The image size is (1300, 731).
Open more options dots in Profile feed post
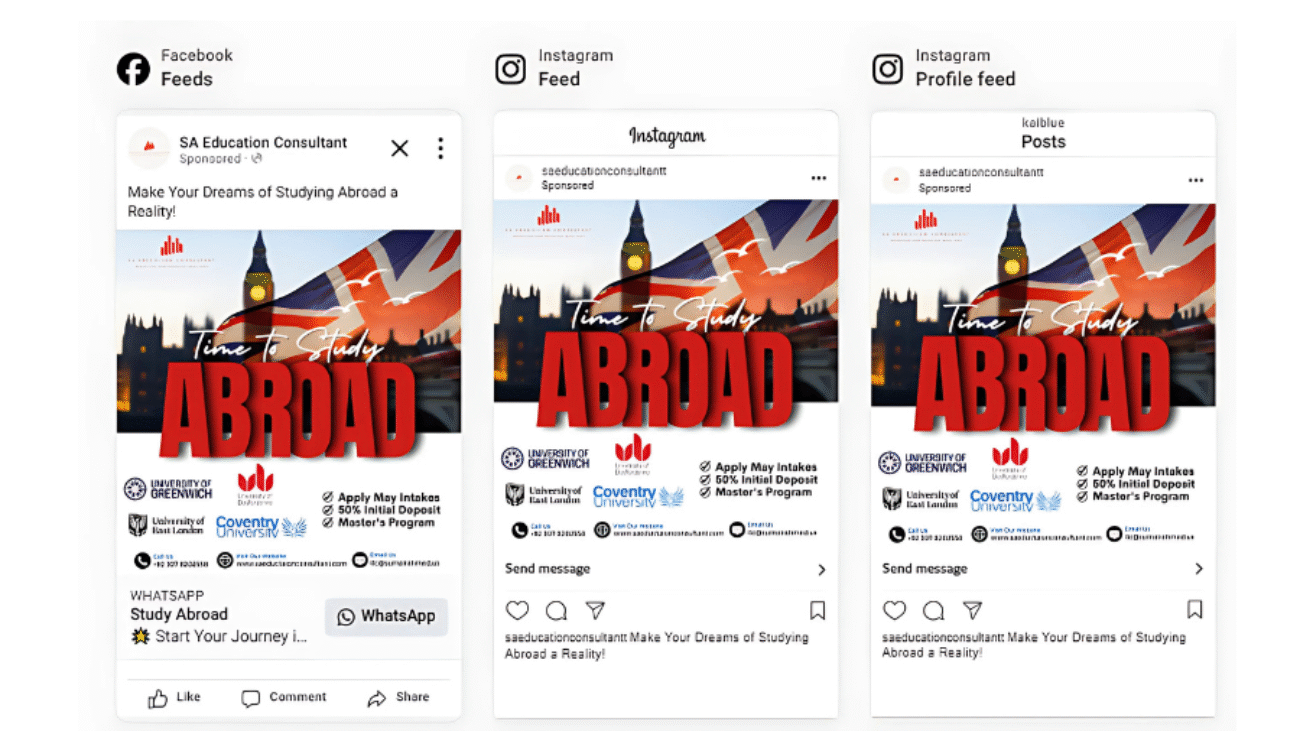click(x=1196, y=181)
